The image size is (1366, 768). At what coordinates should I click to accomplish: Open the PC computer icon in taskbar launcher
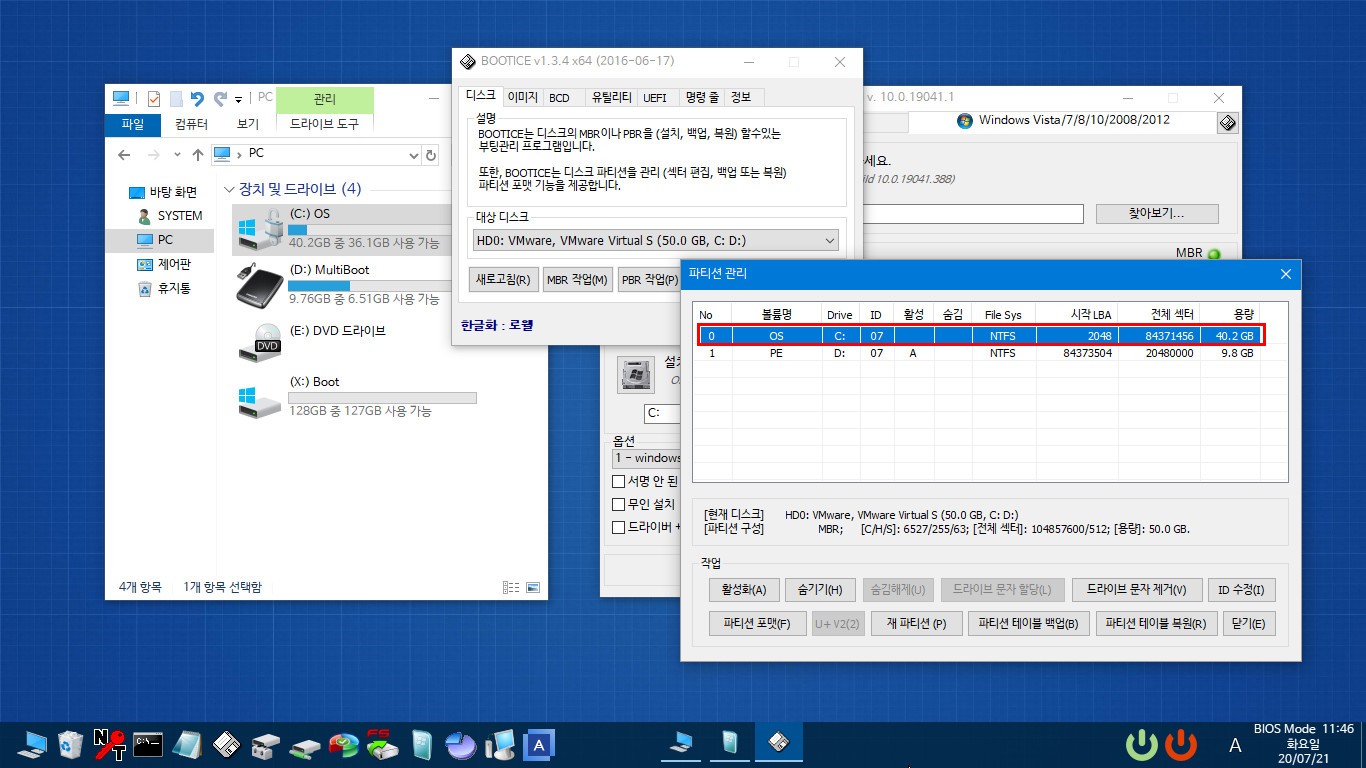coord(32,744)
